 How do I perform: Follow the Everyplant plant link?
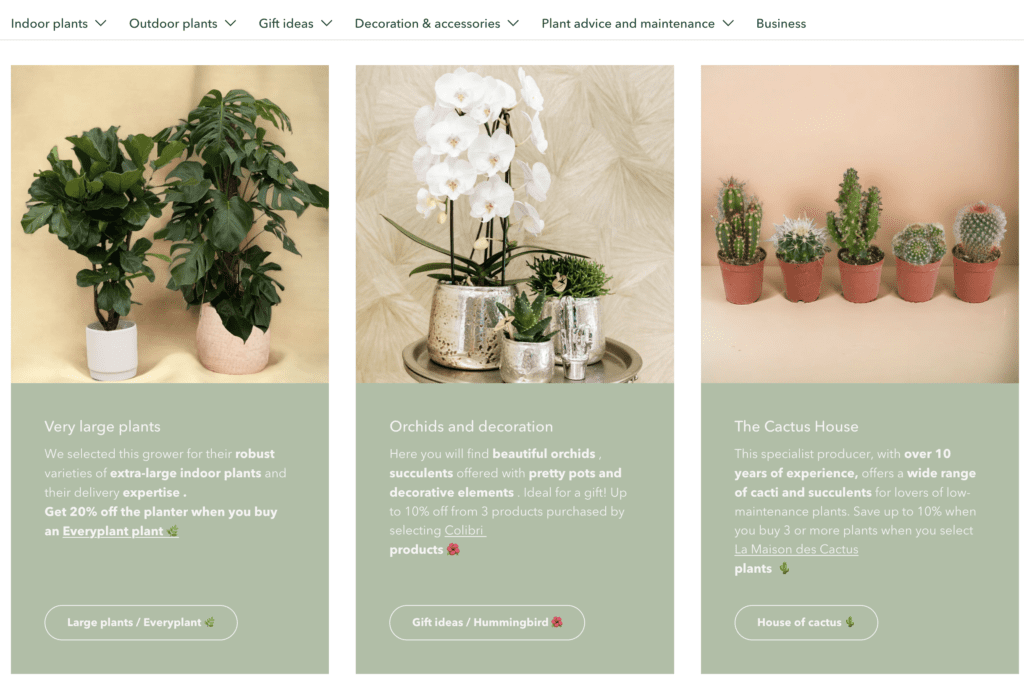click(113, 531)
